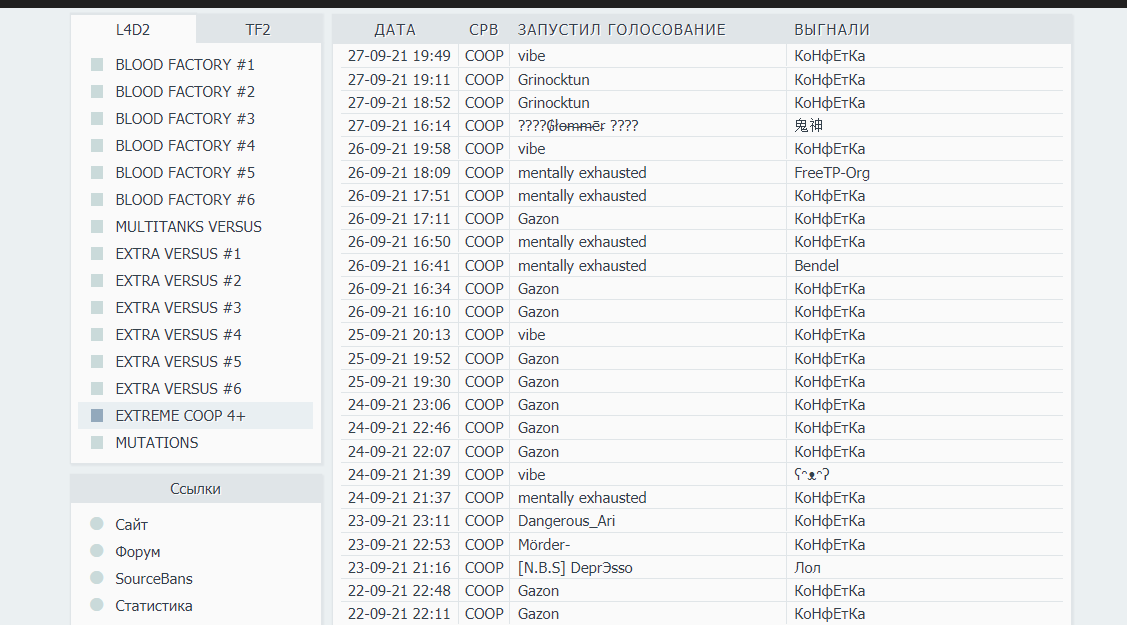Viewport: 1127px width, 625px height.
Task: Click highlighted square beside EXTREME COOP 4+
Action: coord(97,416)
